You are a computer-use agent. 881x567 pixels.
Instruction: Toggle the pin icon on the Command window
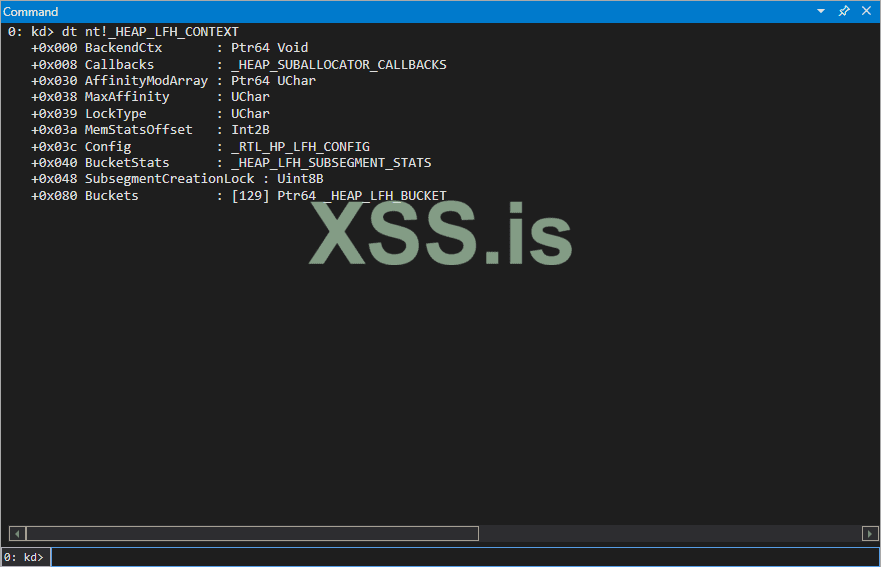844,11
